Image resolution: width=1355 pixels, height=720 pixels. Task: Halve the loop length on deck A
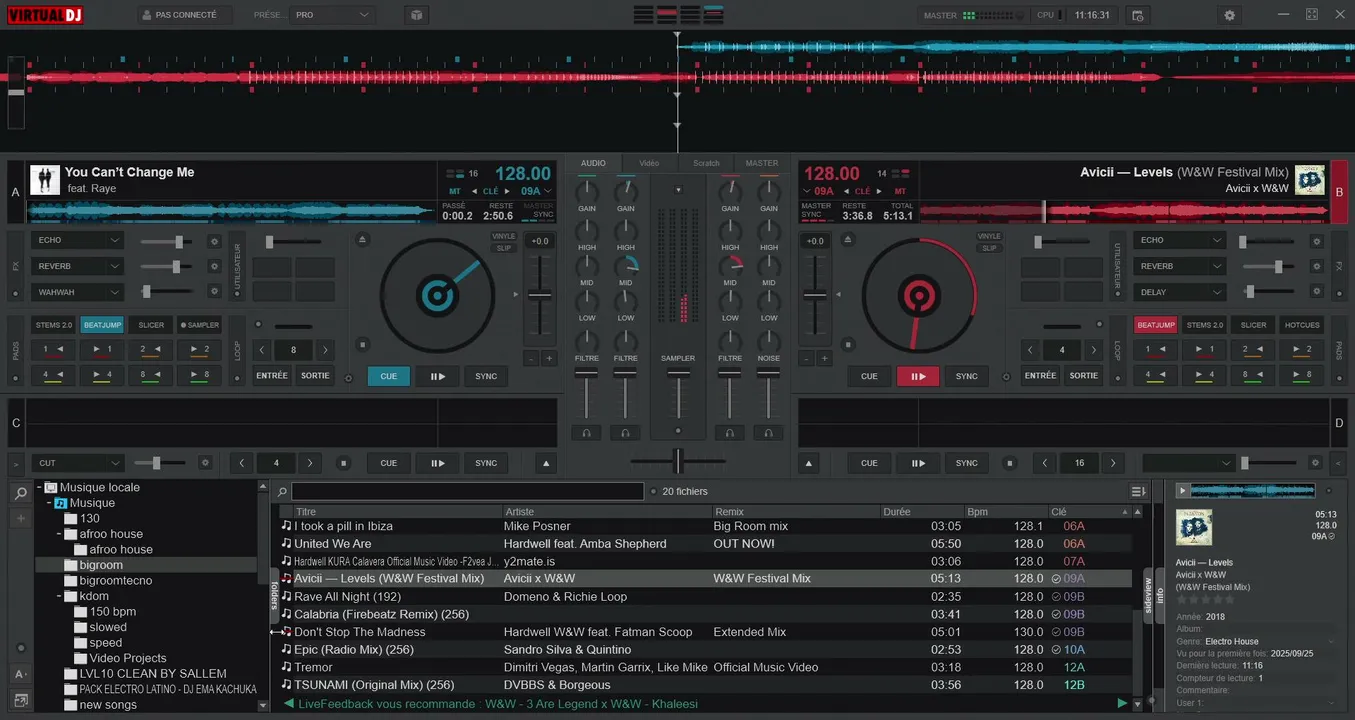tap(262, 350)
